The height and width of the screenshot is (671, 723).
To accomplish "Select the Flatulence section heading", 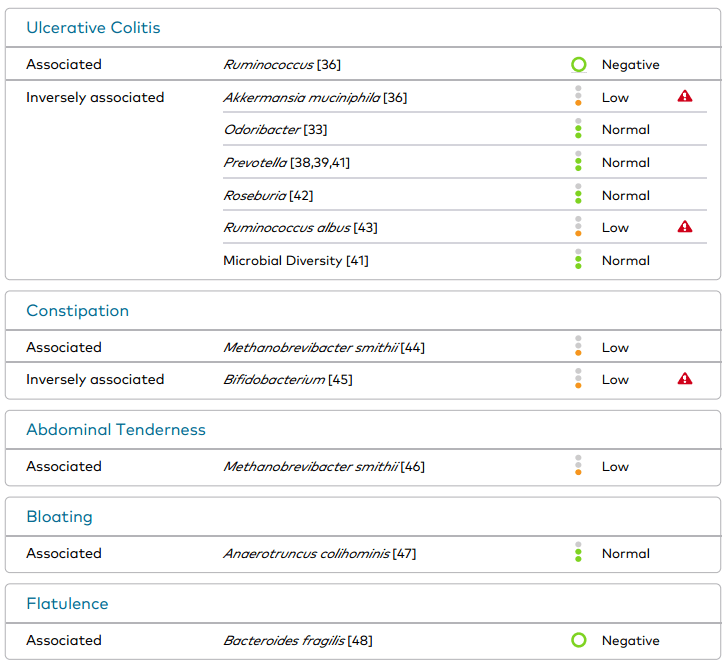I will [x=67, y=604].
